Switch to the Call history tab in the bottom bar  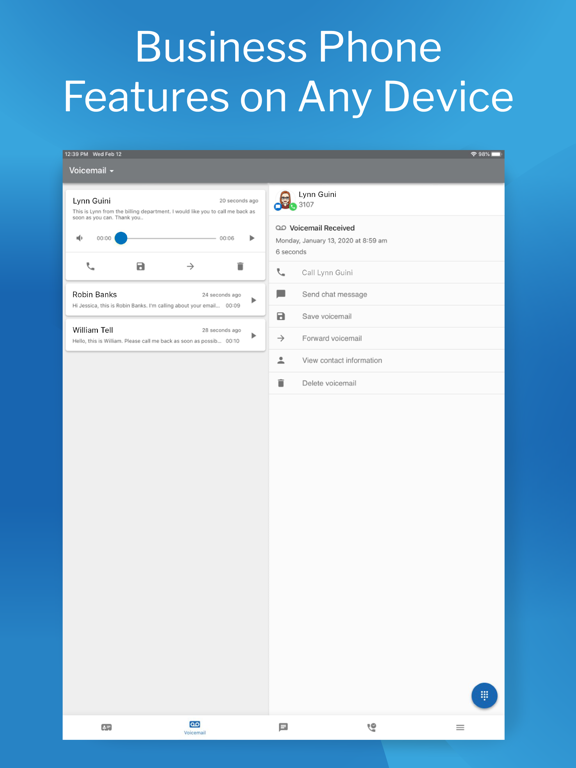(372, 727)
